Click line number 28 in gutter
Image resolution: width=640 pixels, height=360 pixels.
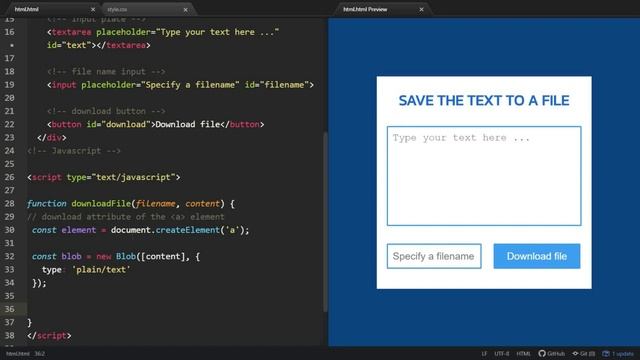click(x=9, y=203)
